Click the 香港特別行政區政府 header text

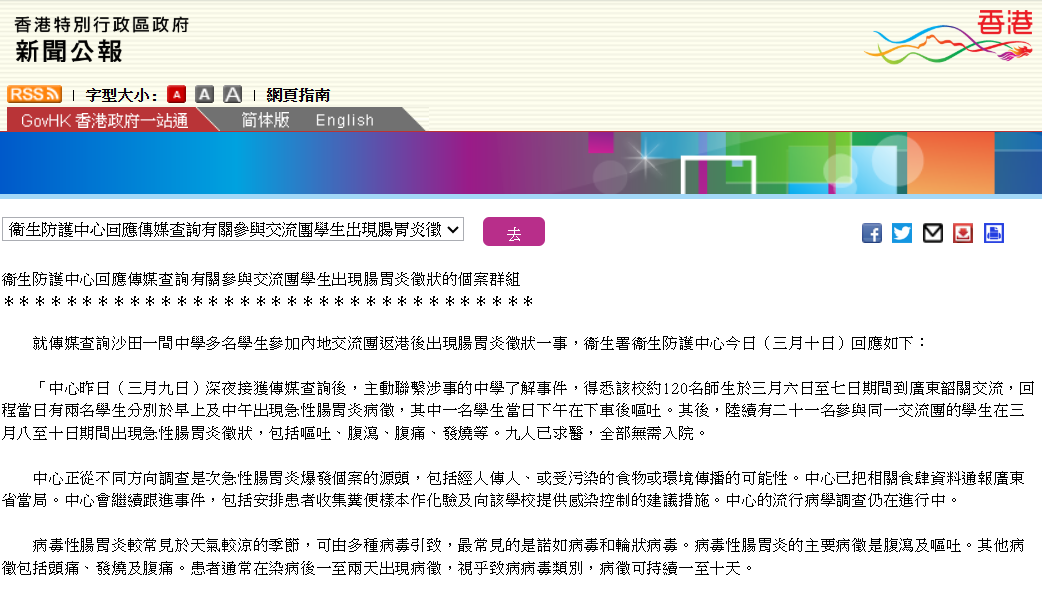point(102,24)
